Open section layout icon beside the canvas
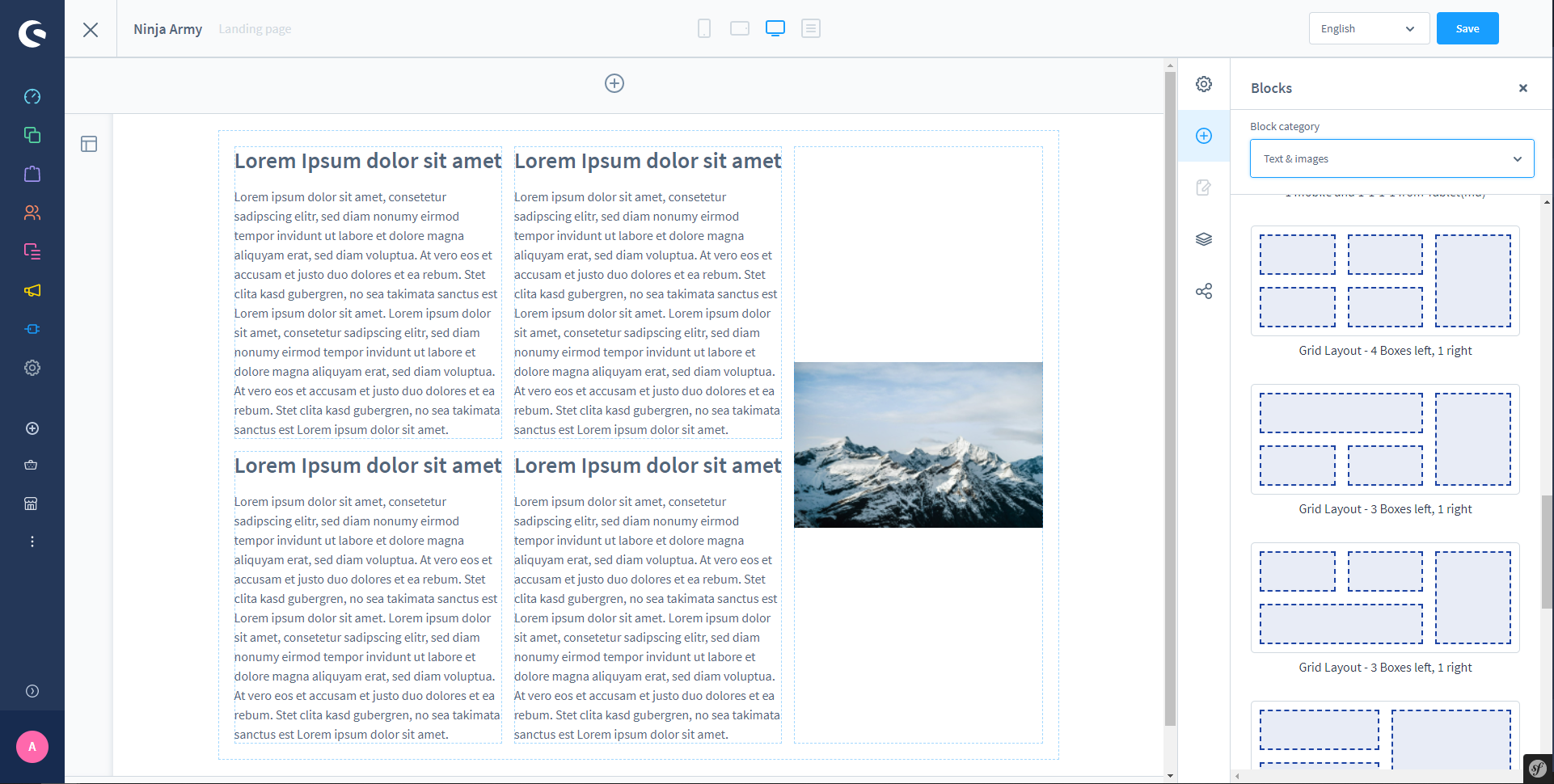 (x=89, y=144)
